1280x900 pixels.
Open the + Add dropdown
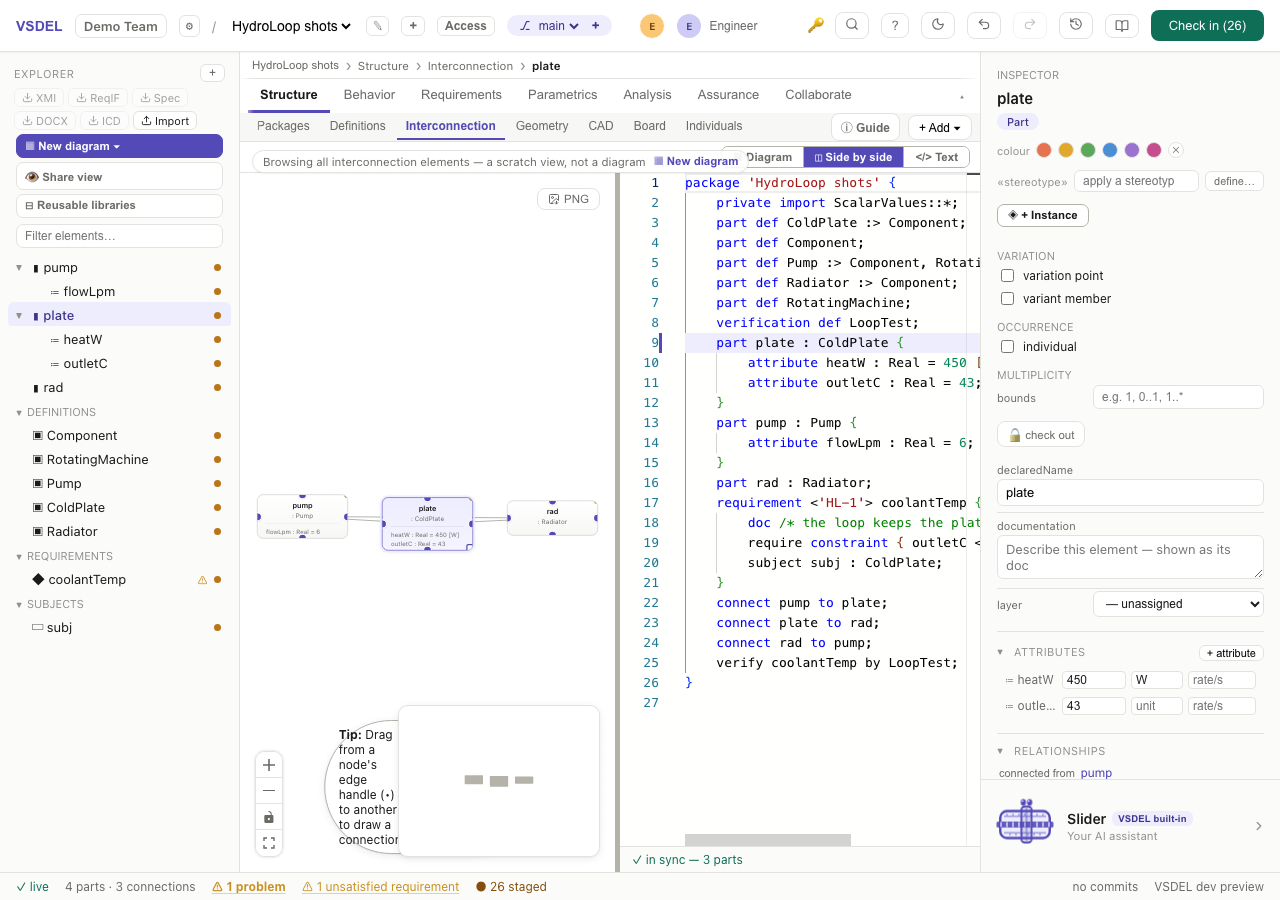pos(940,127)
